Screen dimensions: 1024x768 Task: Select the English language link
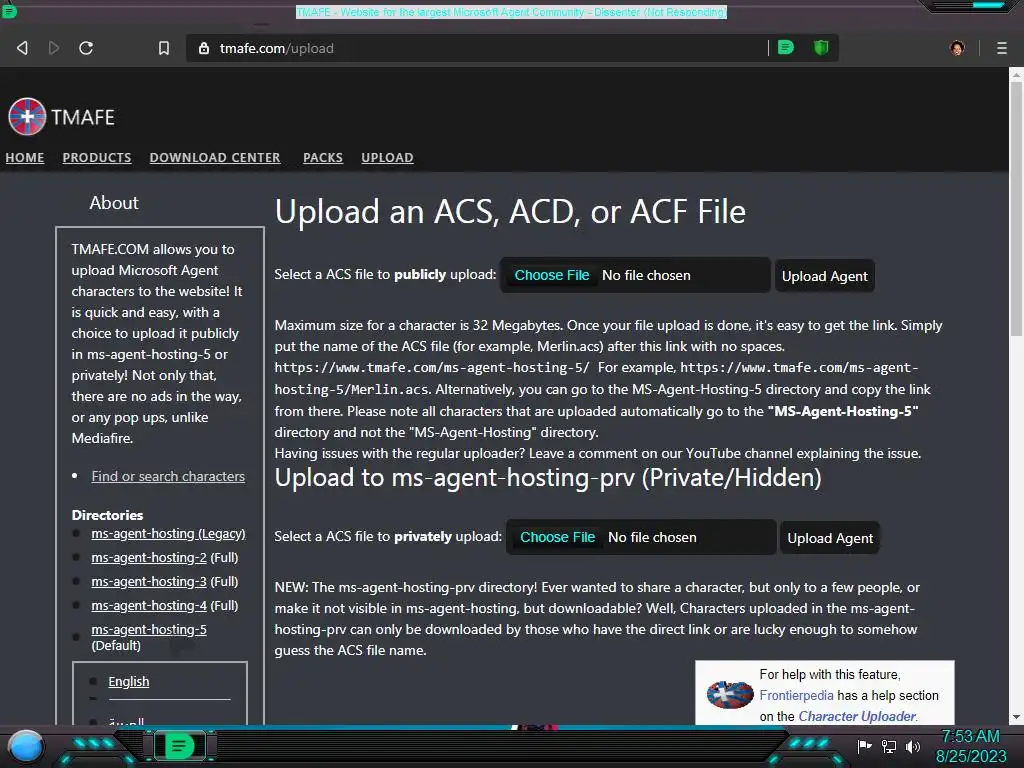129,682
